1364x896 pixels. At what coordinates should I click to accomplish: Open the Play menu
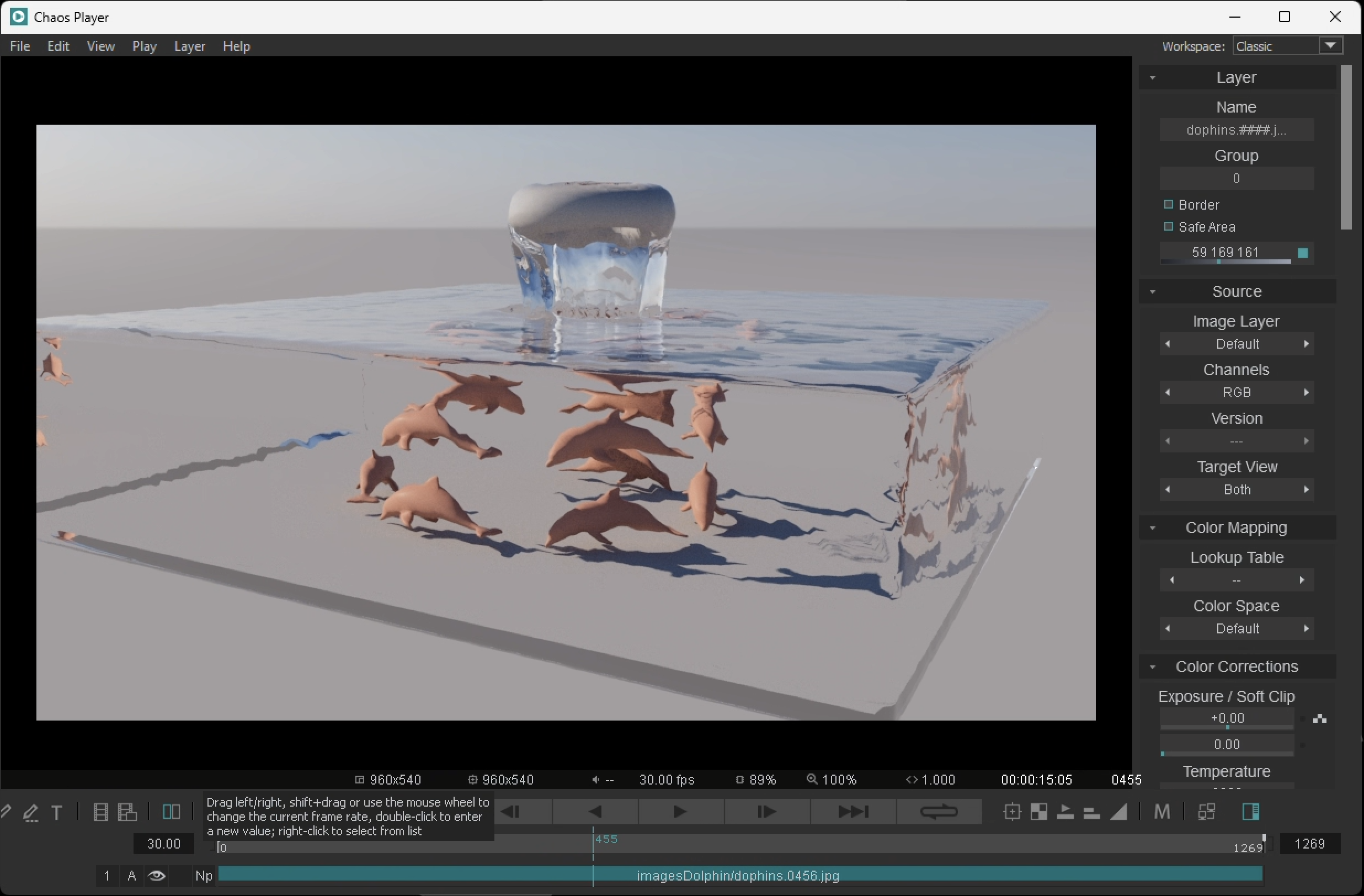(x=145, y=46)
